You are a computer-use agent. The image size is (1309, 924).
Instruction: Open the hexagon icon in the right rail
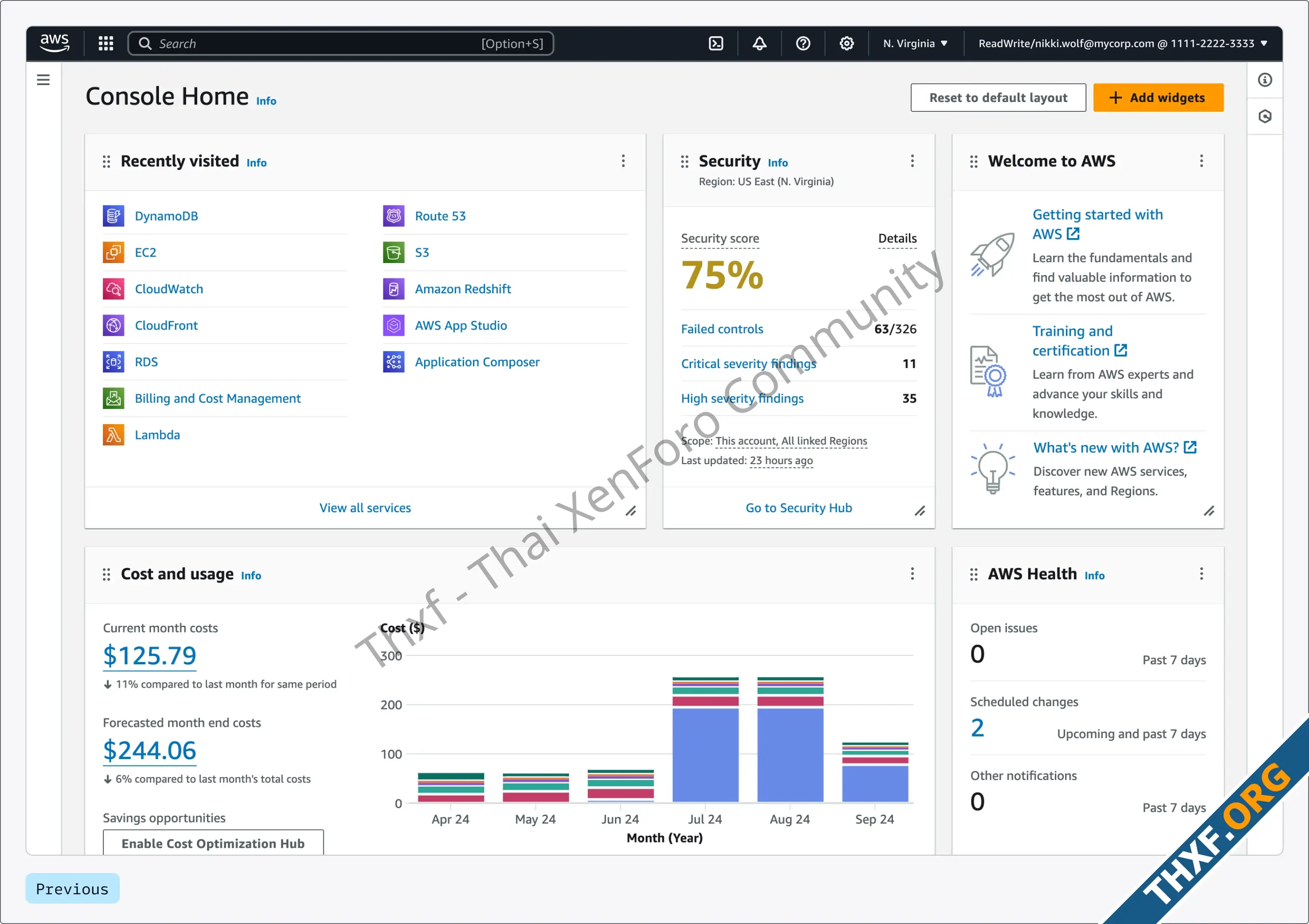click(1265, 116)
